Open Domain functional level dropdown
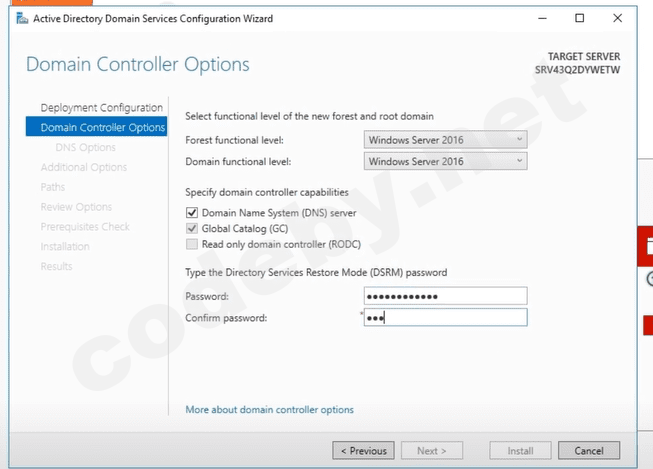 [445, 161]
